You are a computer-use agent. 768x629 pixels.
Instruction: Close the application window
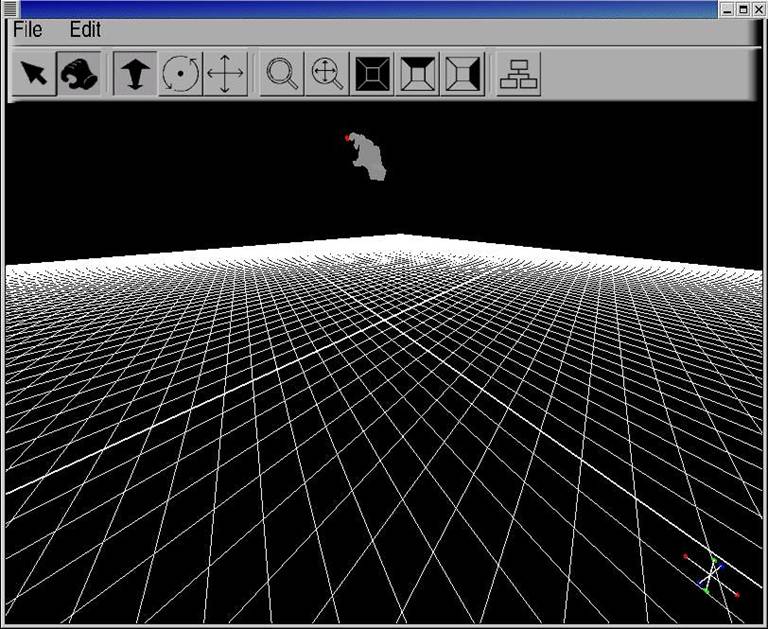(758, 9)
